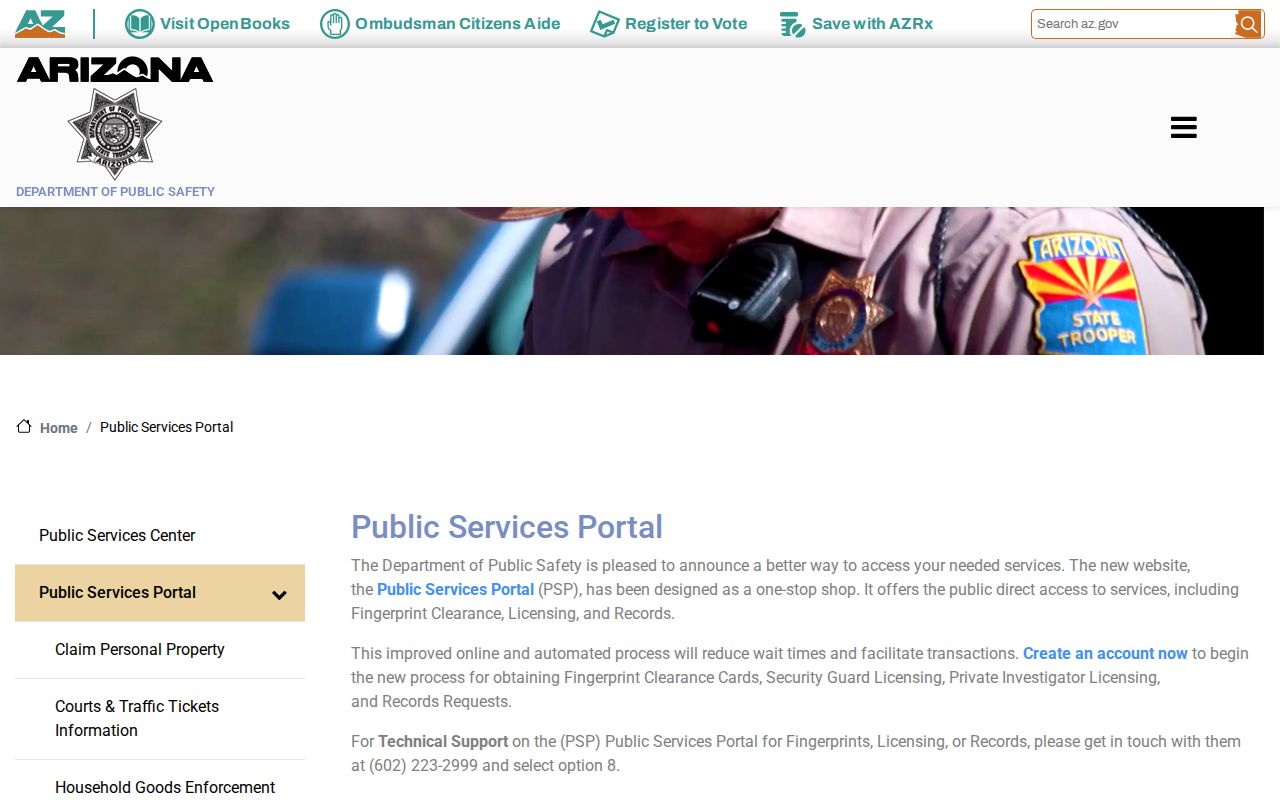Open Household Goods Enforcement sidebar item
This screenshot has height=800, width=1280.
pos(160,781)
